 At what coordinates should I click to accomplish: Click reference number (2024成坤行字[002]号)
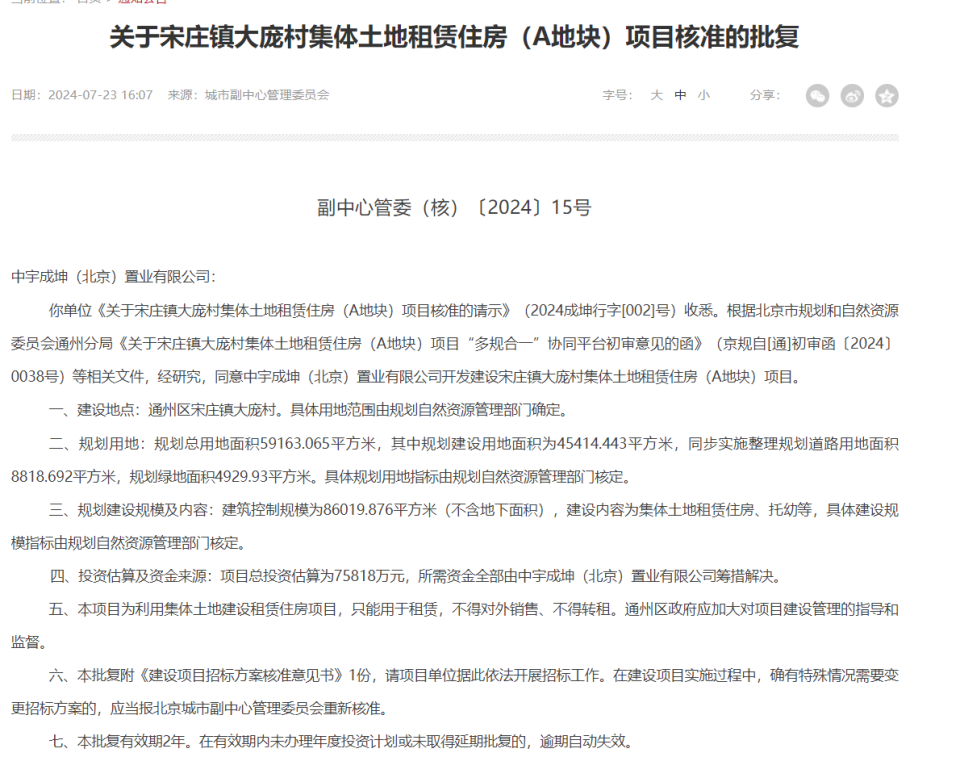click(x=600, y=311)
